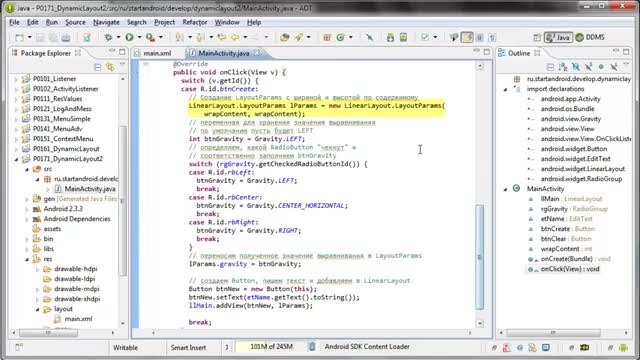This screenshot has width=640, height=360.
Task: Switch to the Java perspective
Action: click(x=558, y=38)
